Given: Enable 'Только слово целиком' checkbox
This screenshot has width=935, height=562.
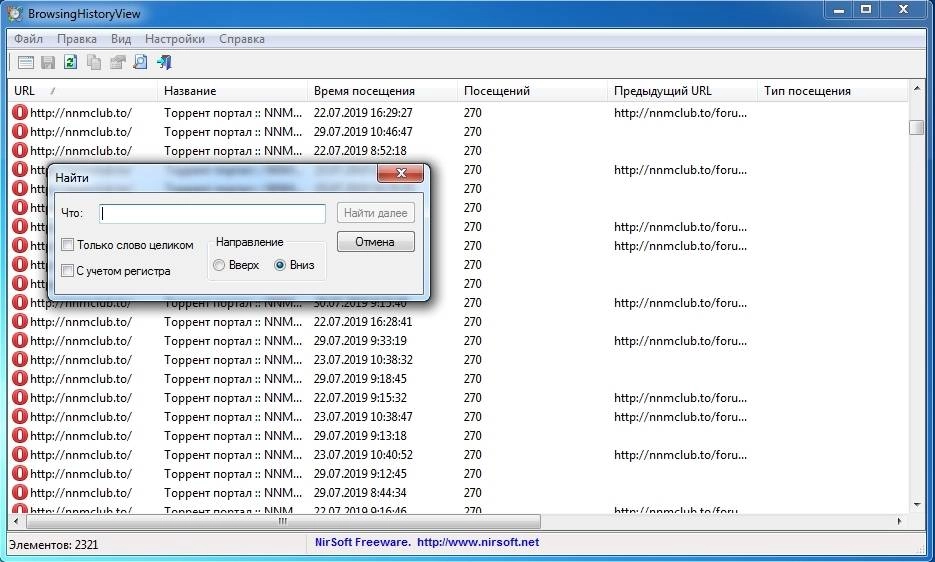Looking at the screenshot, I should (67, 245).
